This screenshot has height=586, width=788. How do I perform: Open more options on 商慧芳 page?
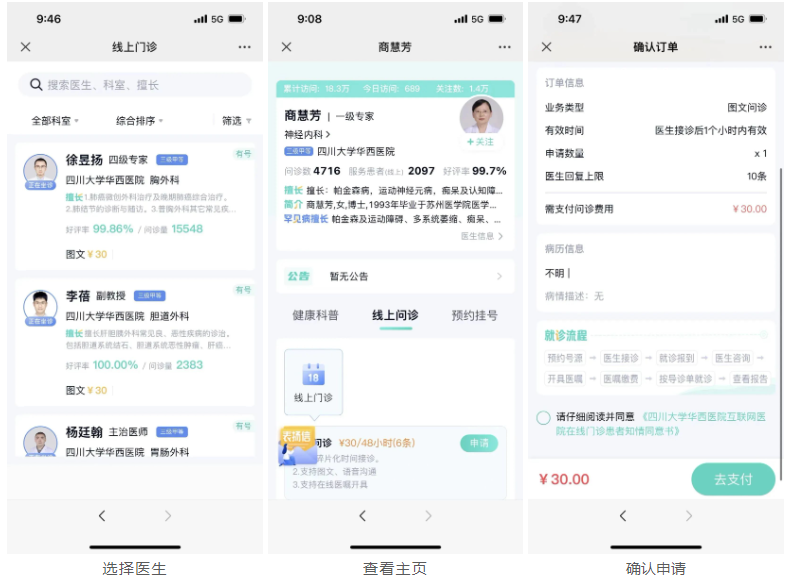click(505, 47)
